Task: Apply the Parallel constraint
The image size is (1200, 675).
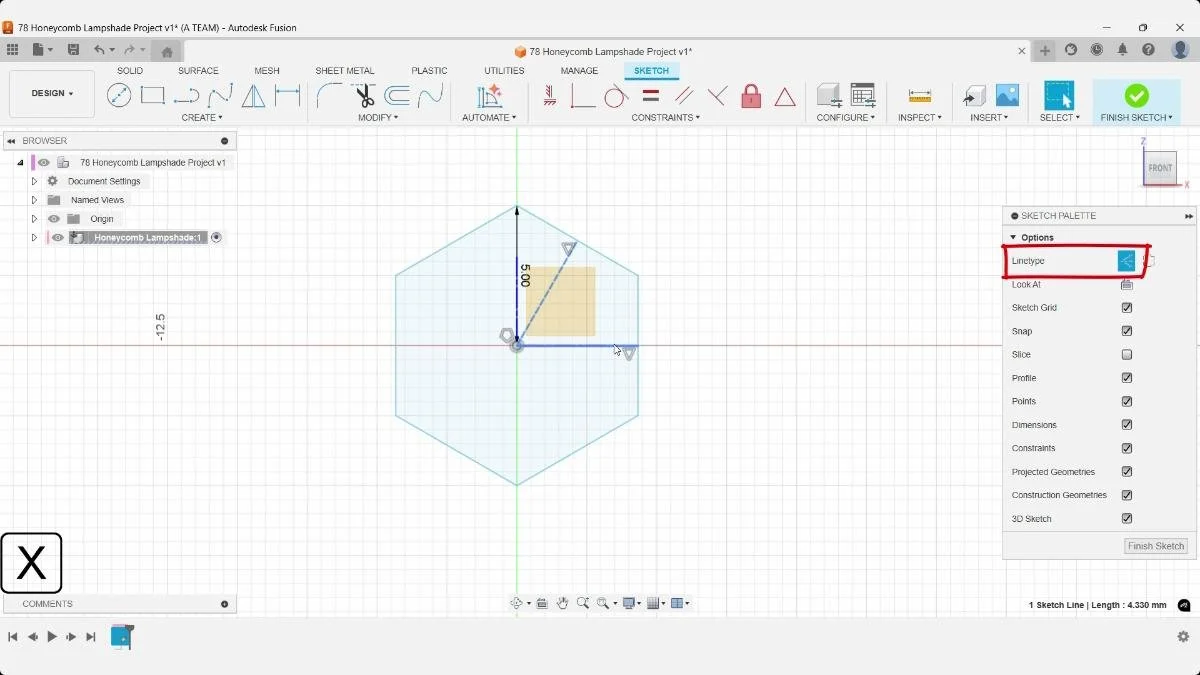Action: pyautogui.click(x=684, y=96)
